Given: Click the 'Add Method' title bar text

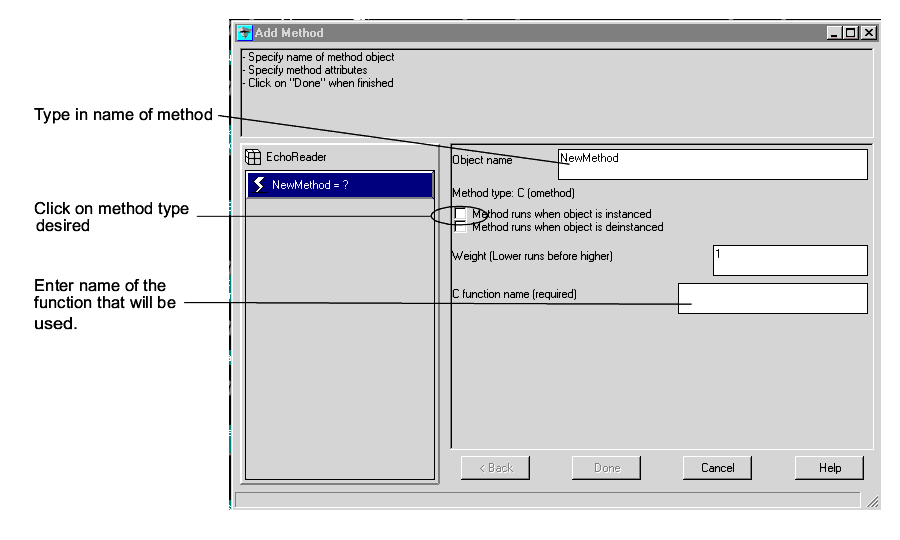Looking at the screenshot, I should coord(289,33).
